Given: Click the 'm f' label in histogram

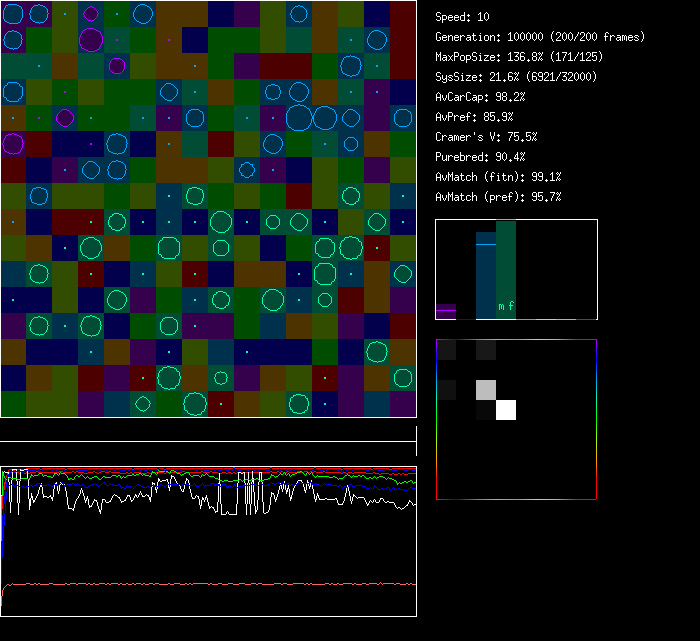Looking at the screenshot, I should pyautogui.click(x=506, y=307).
